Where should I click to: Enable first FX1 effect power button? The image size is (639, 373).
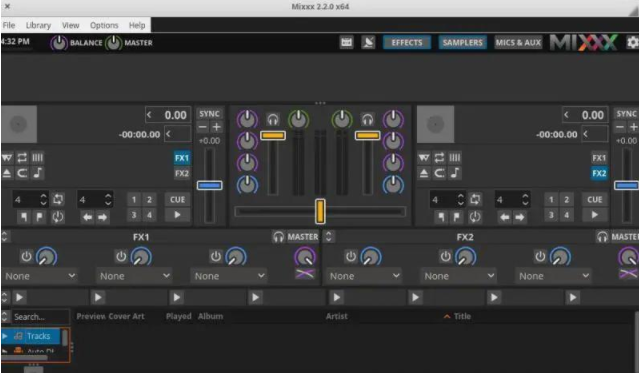[x=26, y=256]
